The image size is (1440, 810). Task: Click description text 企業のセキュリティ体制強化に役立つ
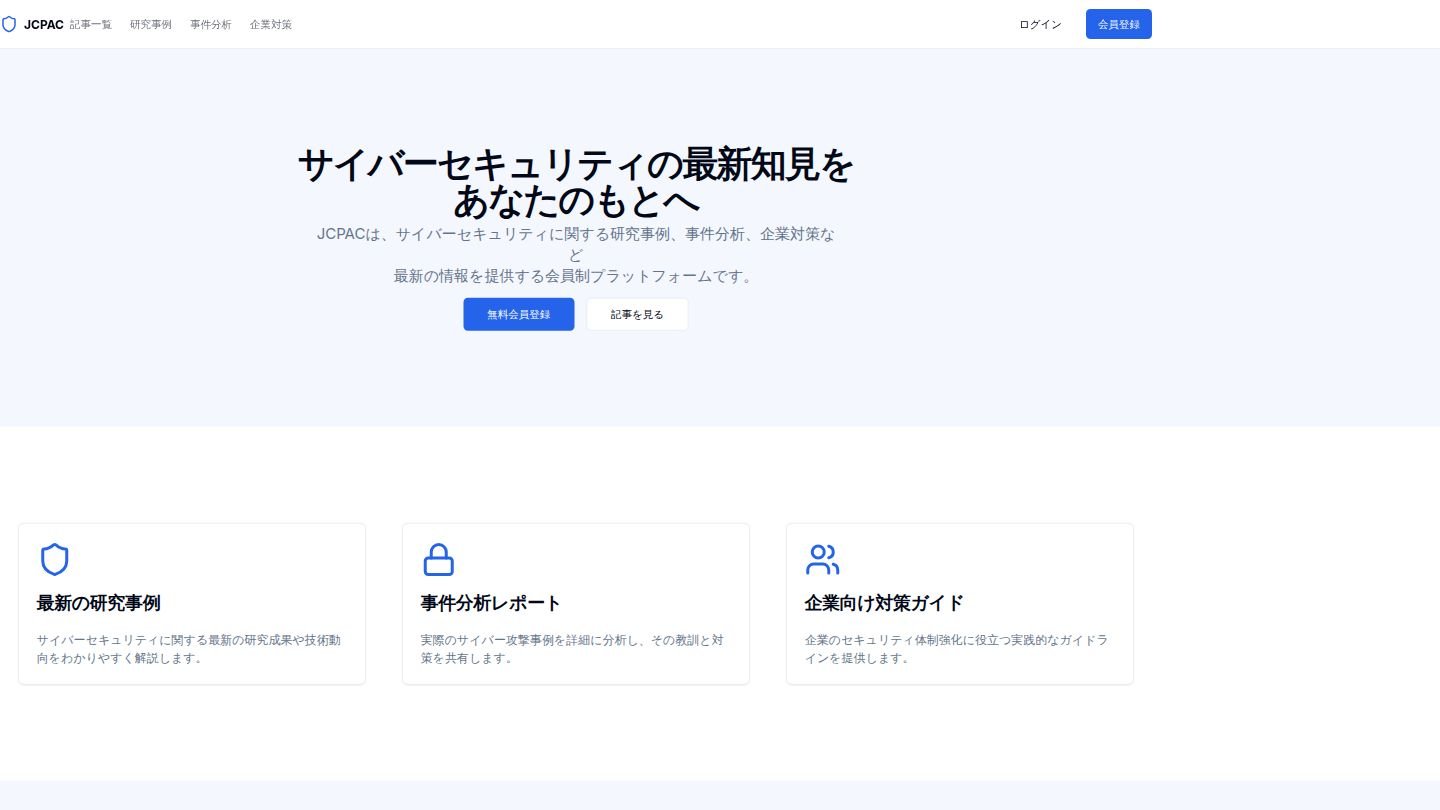coord(956,649)
